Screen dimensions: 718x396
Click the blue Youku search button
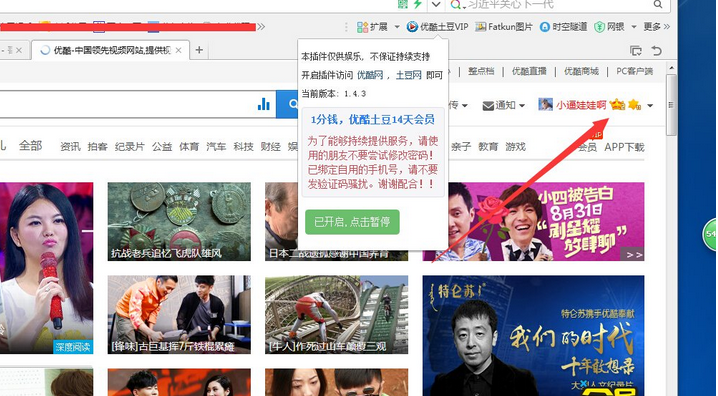(x=288, y=104)
